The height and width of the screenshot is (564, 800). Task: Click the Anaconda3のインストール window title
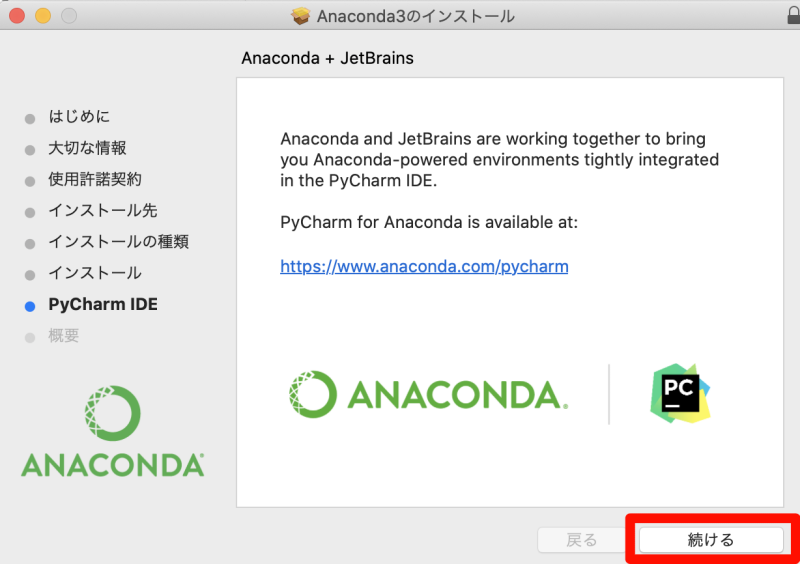416,16
